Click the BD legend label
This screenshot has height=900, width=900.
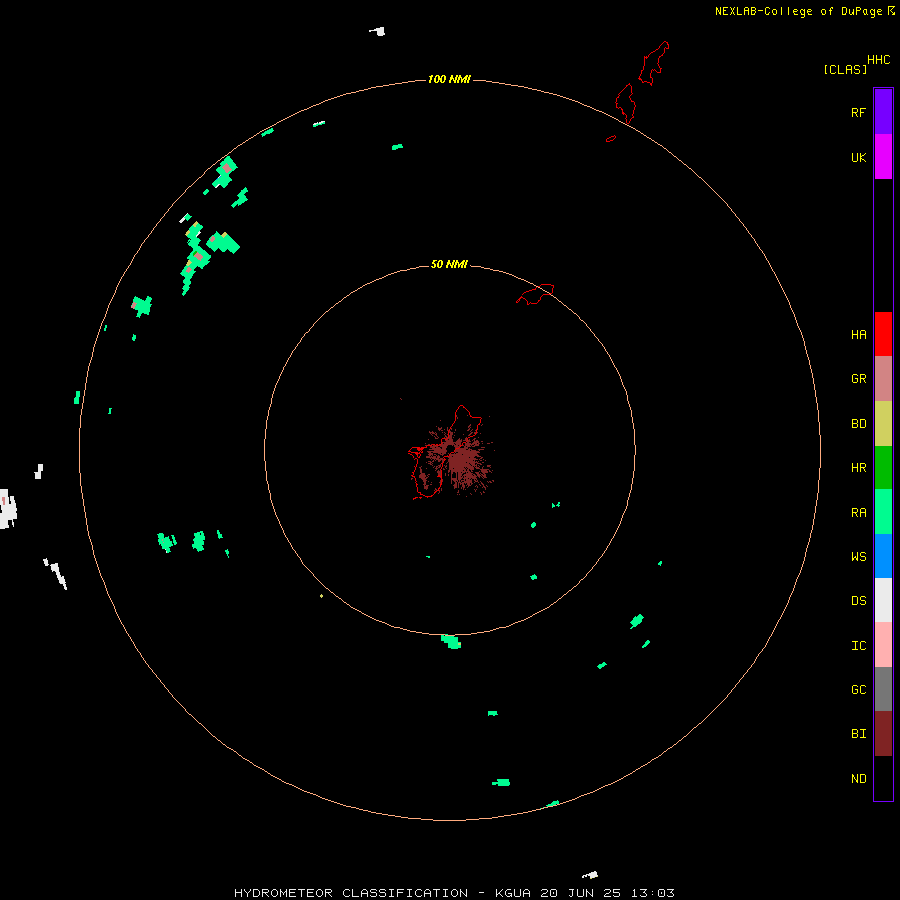pyautogui.click(x=858, y=424)
